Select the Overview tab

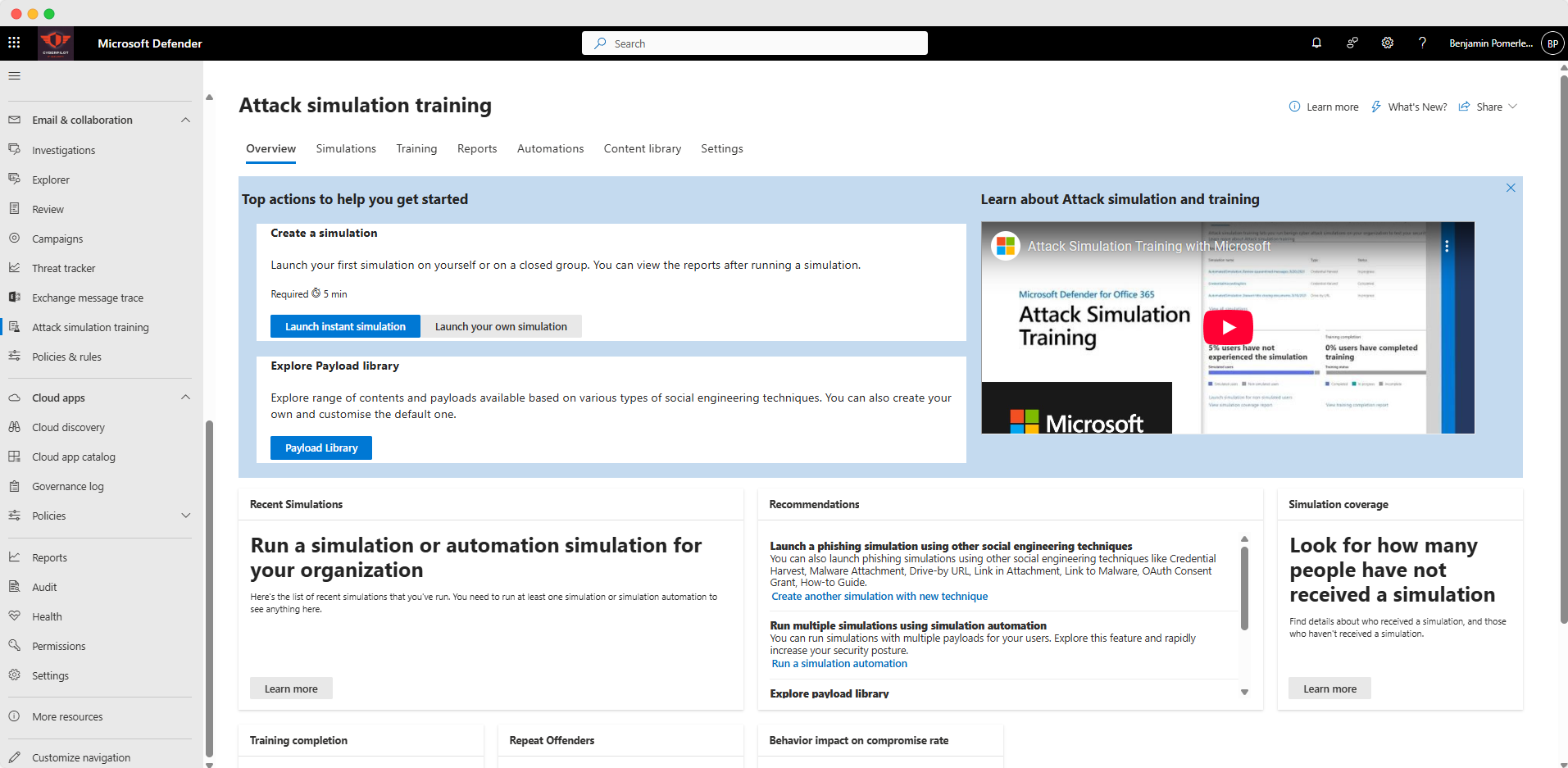270,148
